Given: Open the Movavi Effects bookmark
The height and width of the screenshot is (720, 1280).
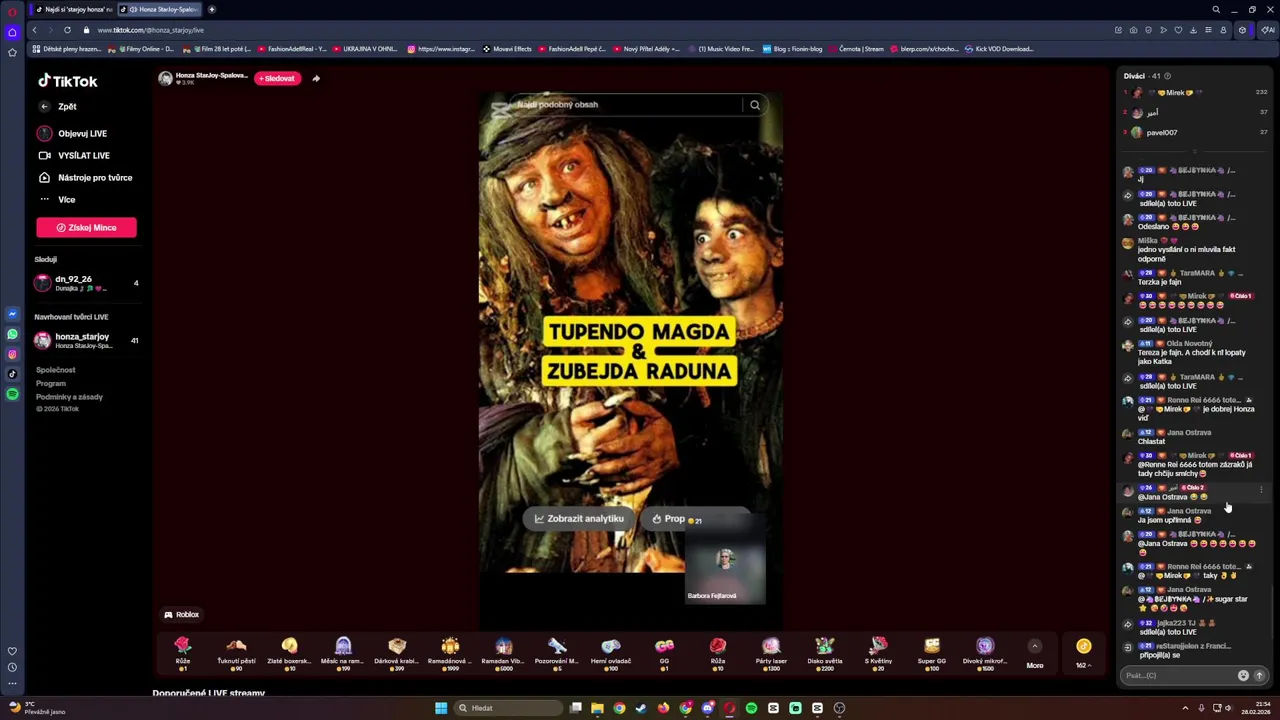Looking at the screenshot, I should pos(507,48).
